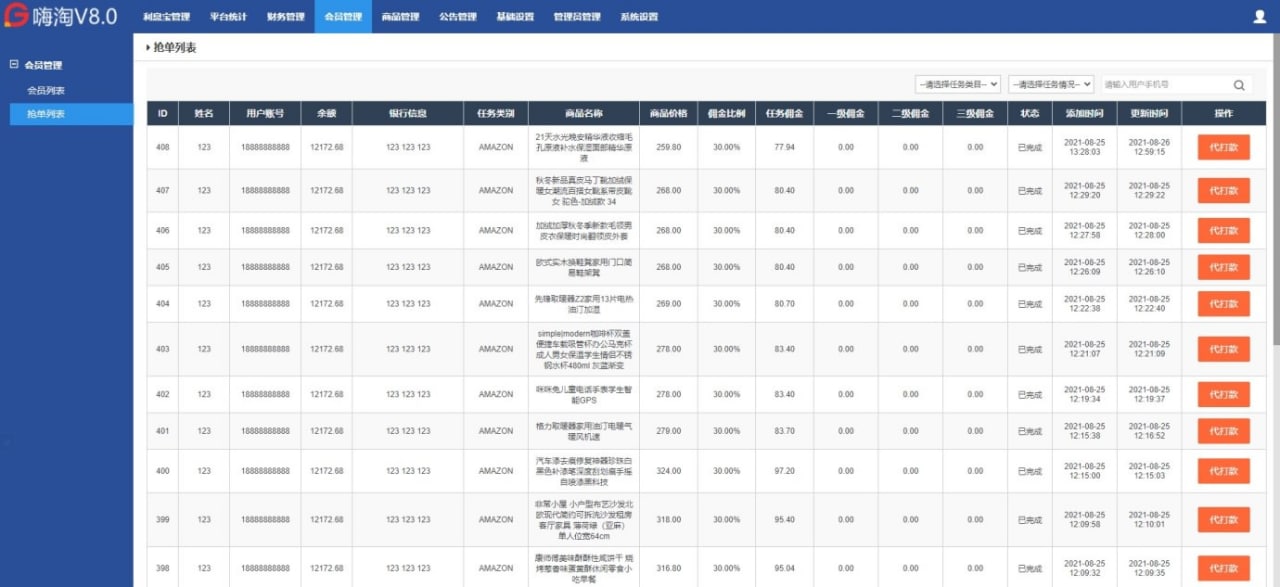Image resolution: width=1280 pixels, height=587 pixels.
Task: Open the 请选择任务类目 dropdown
Action: (957, 85)
